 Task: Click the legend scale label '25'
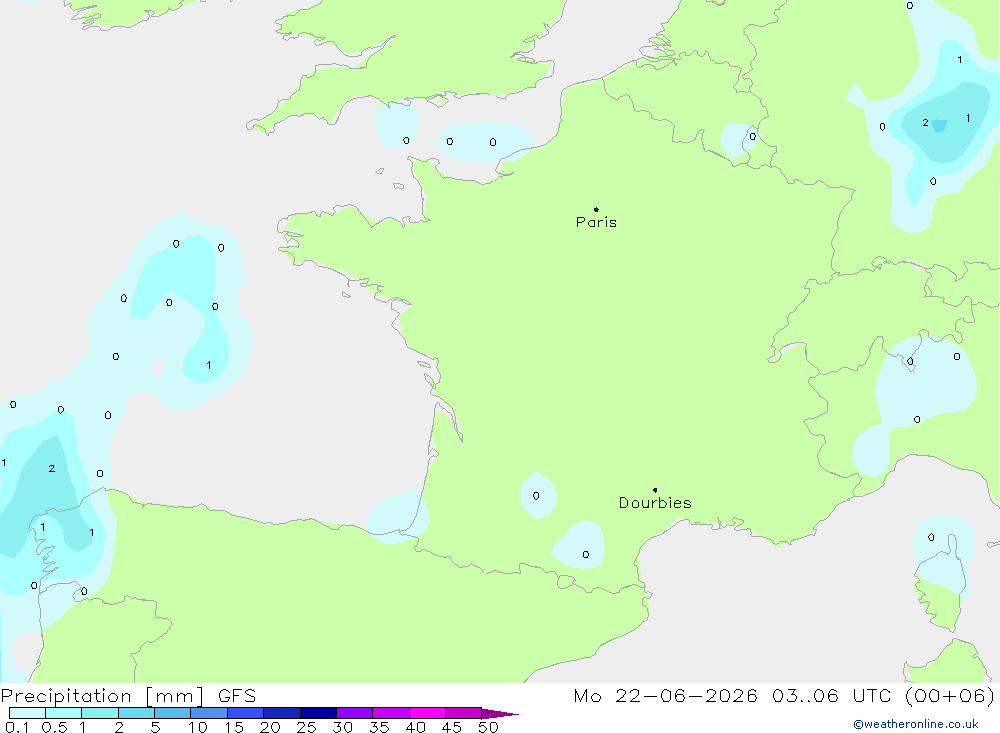coord(306,727)
